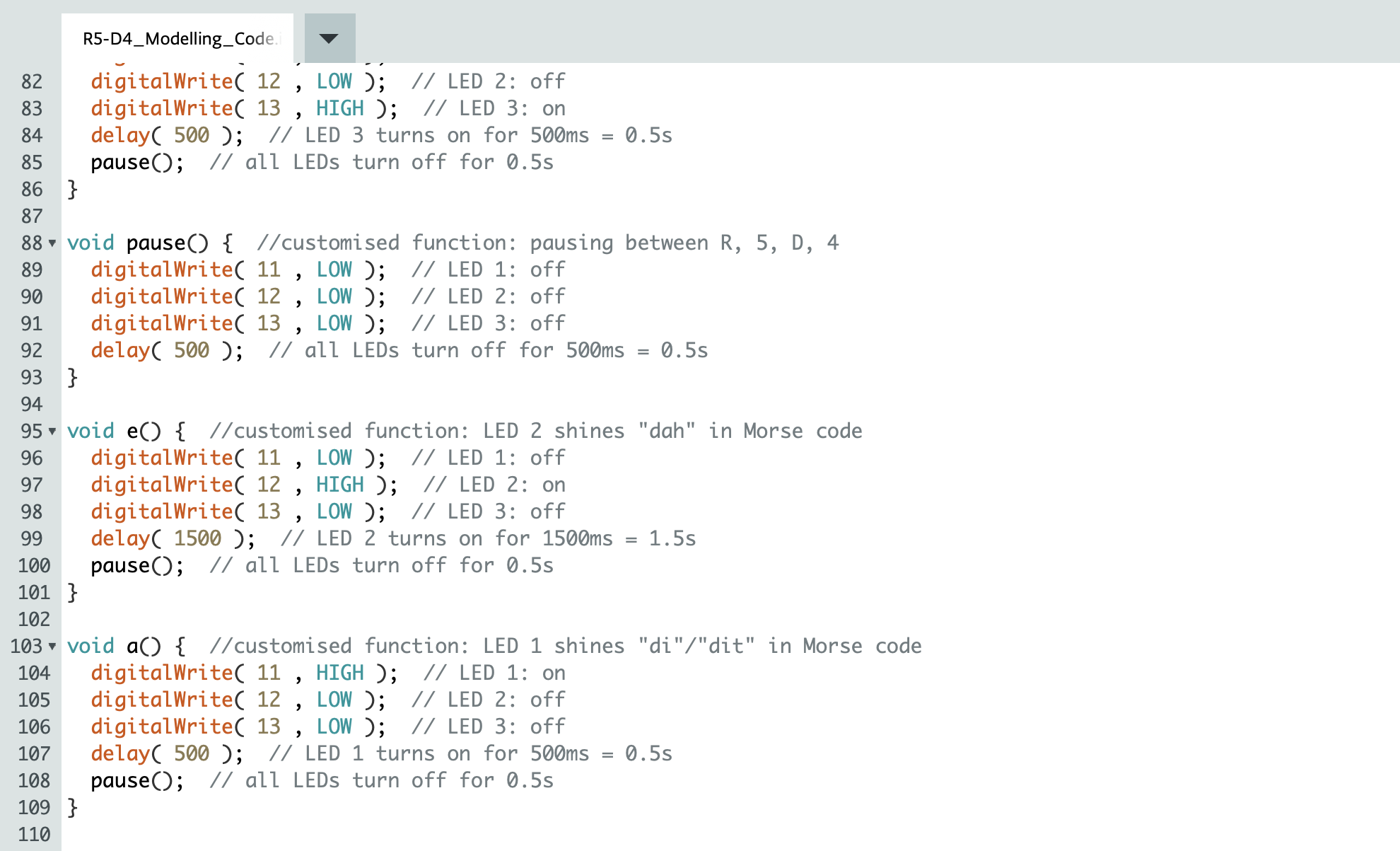Click line number 110 in the gutter
The width and height of the screenshot is (1400, 851).
(34, 835)
